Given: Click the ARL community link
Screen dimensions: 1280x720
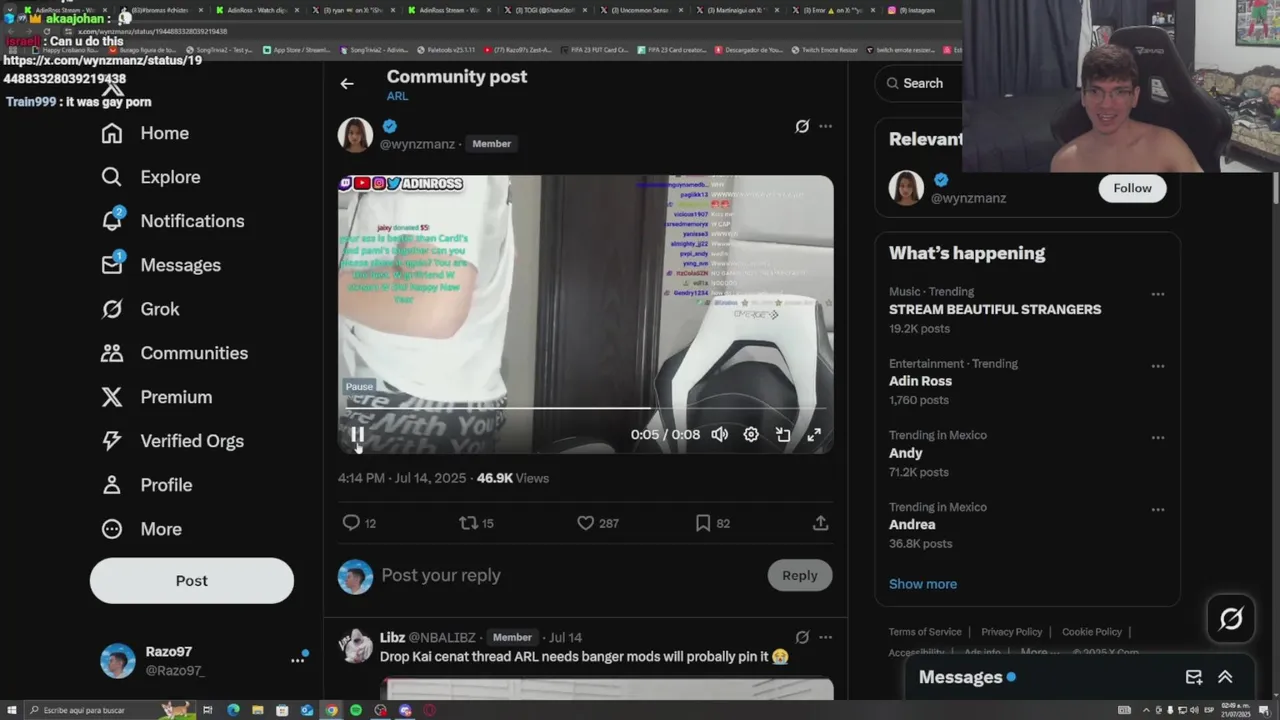Looking at the screenshot, I should (x=397, y=96).
